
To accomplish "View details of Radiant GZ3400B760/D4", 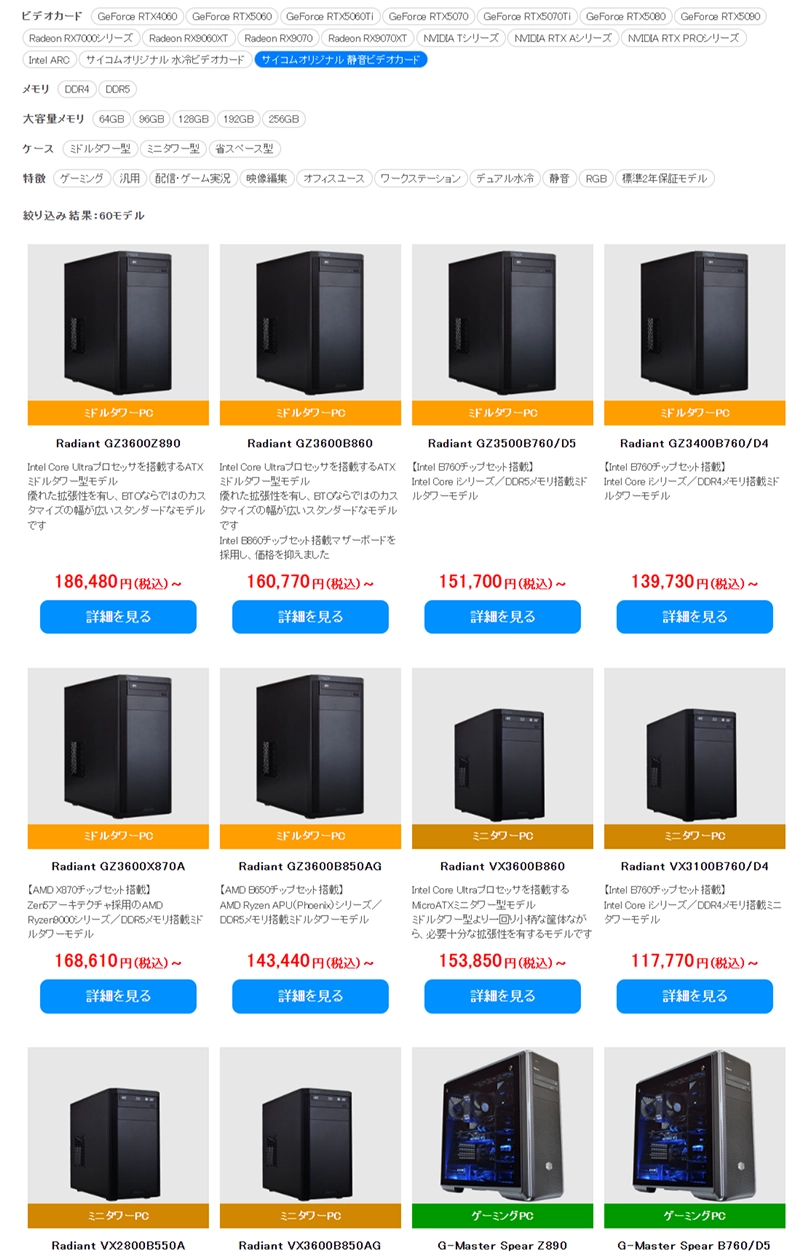I will (694, 617).
